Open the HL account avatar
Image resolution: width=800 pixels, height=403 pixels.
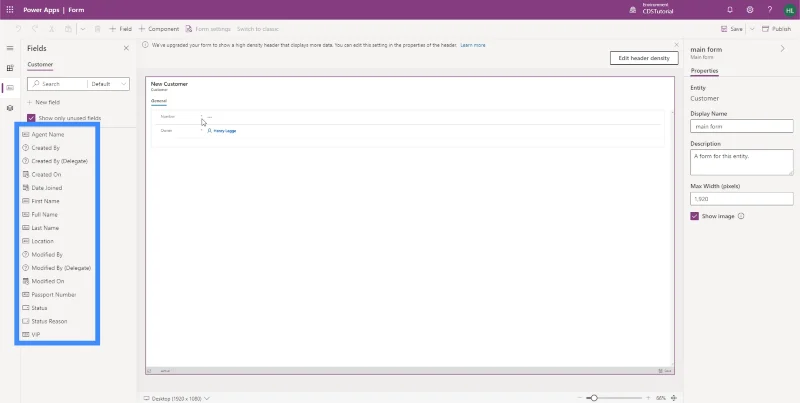[790, 10]
